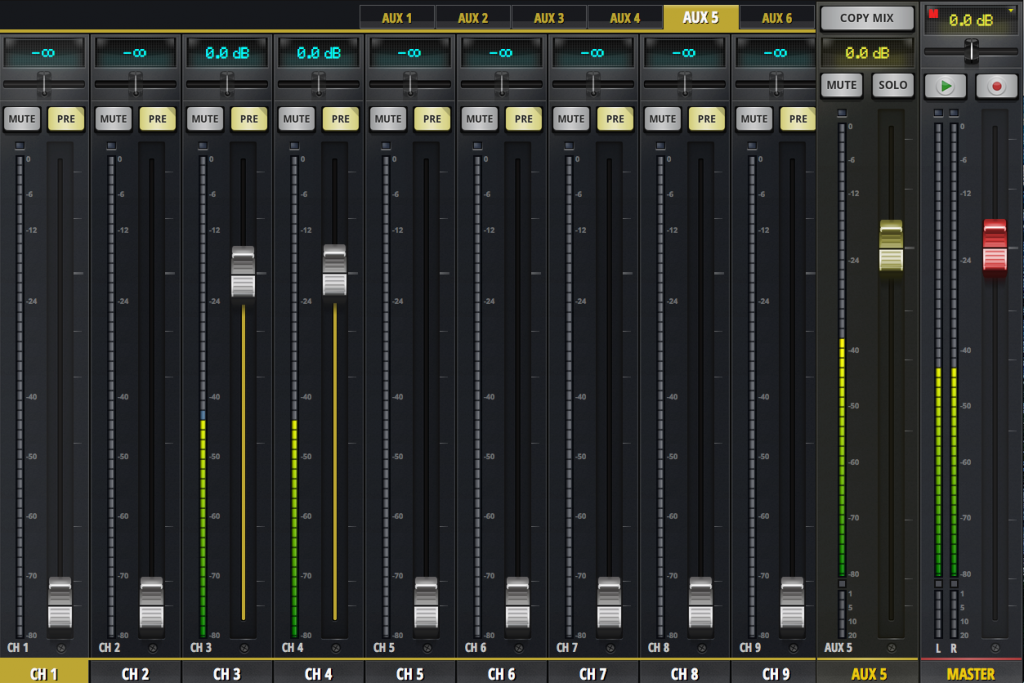
Task: Toggle the PRE button on CH 2
Action: coord(157,119)
